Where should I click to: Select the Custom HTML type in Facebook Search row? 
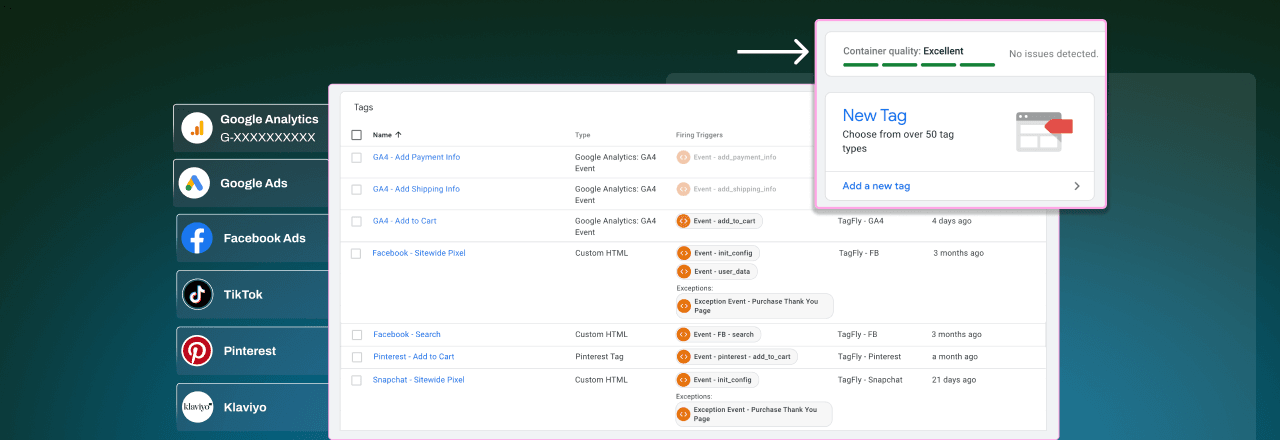point(601,334)
